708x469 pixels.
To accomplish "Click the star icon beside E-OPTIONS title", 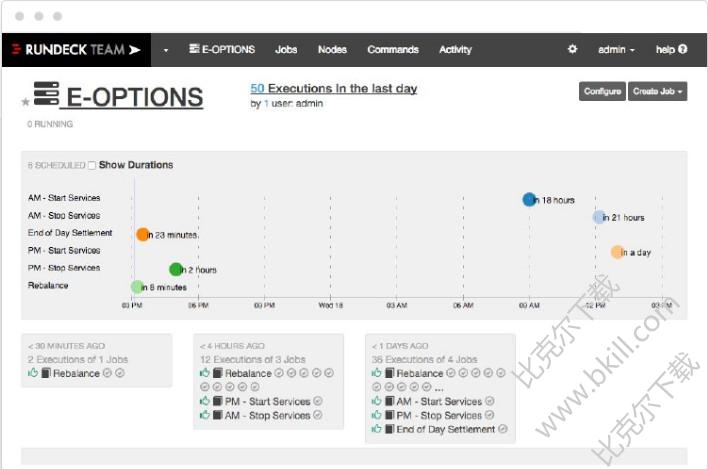I will point(25,102).
